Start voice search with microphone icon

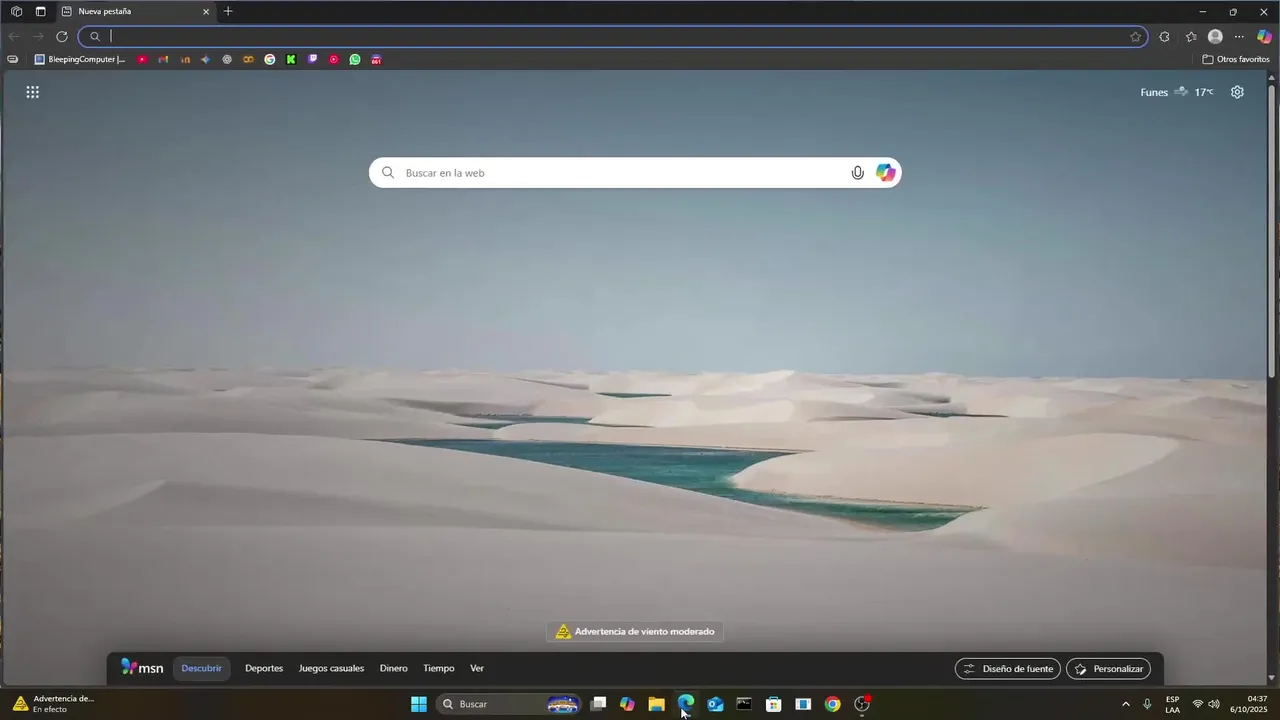(x=857, y=173)
